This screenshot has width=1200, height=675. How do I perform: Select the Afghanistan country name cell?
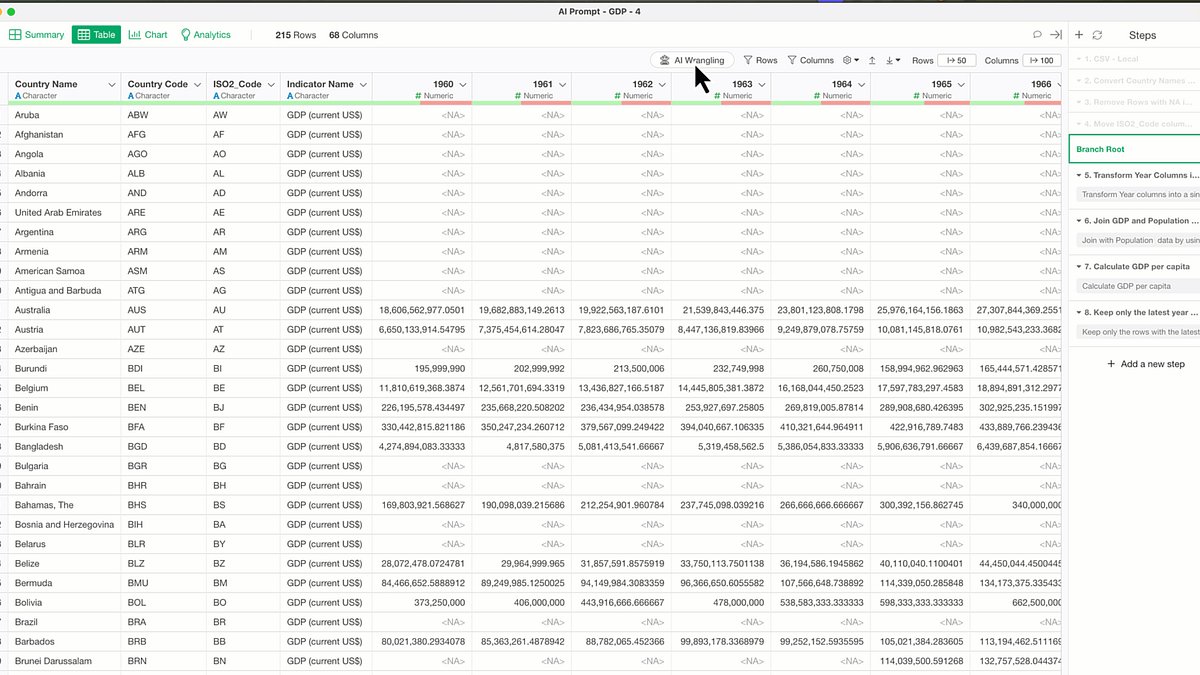click(x=64, y=134)
